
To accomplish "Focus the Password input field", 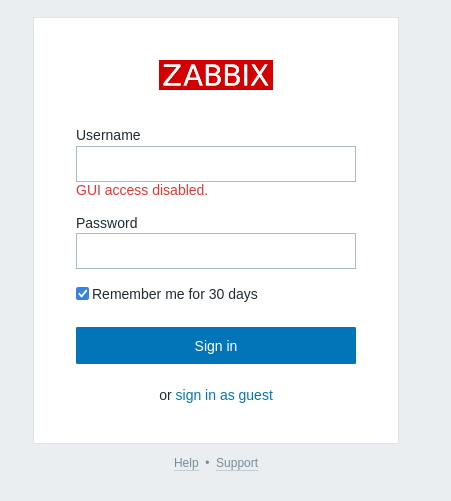I will [216, 251].
